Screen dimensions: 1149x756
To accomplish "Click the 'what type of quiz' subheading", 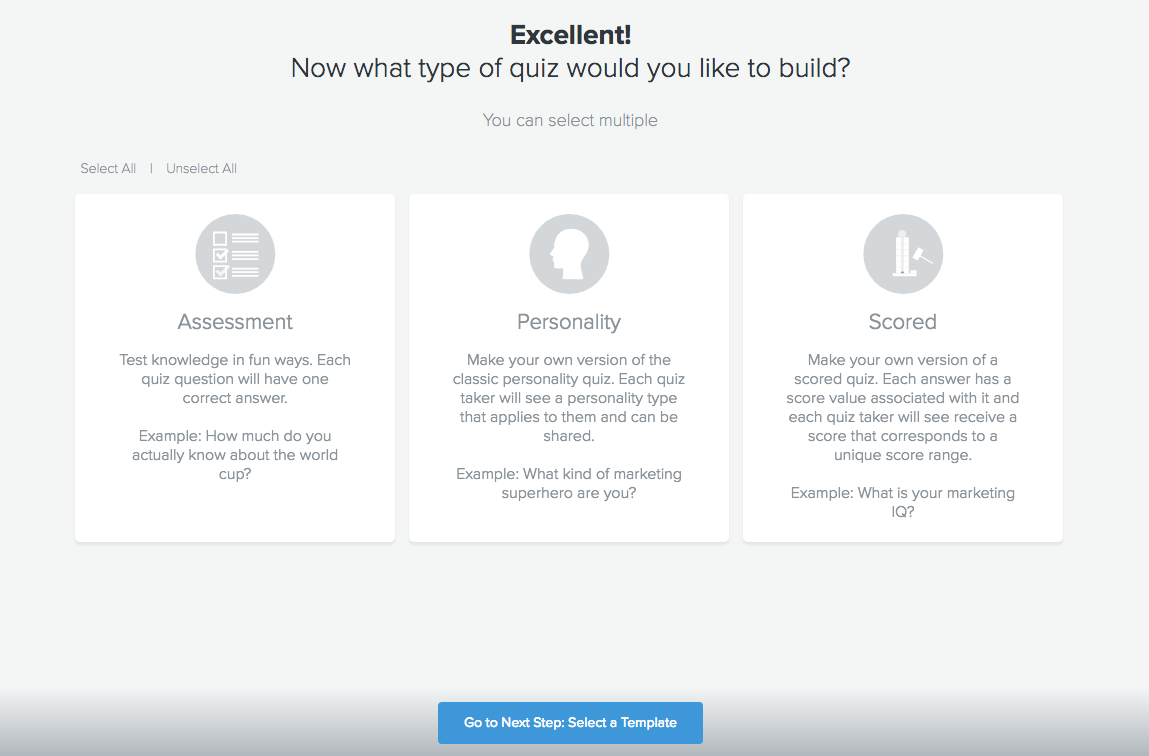I will [570, 69].
